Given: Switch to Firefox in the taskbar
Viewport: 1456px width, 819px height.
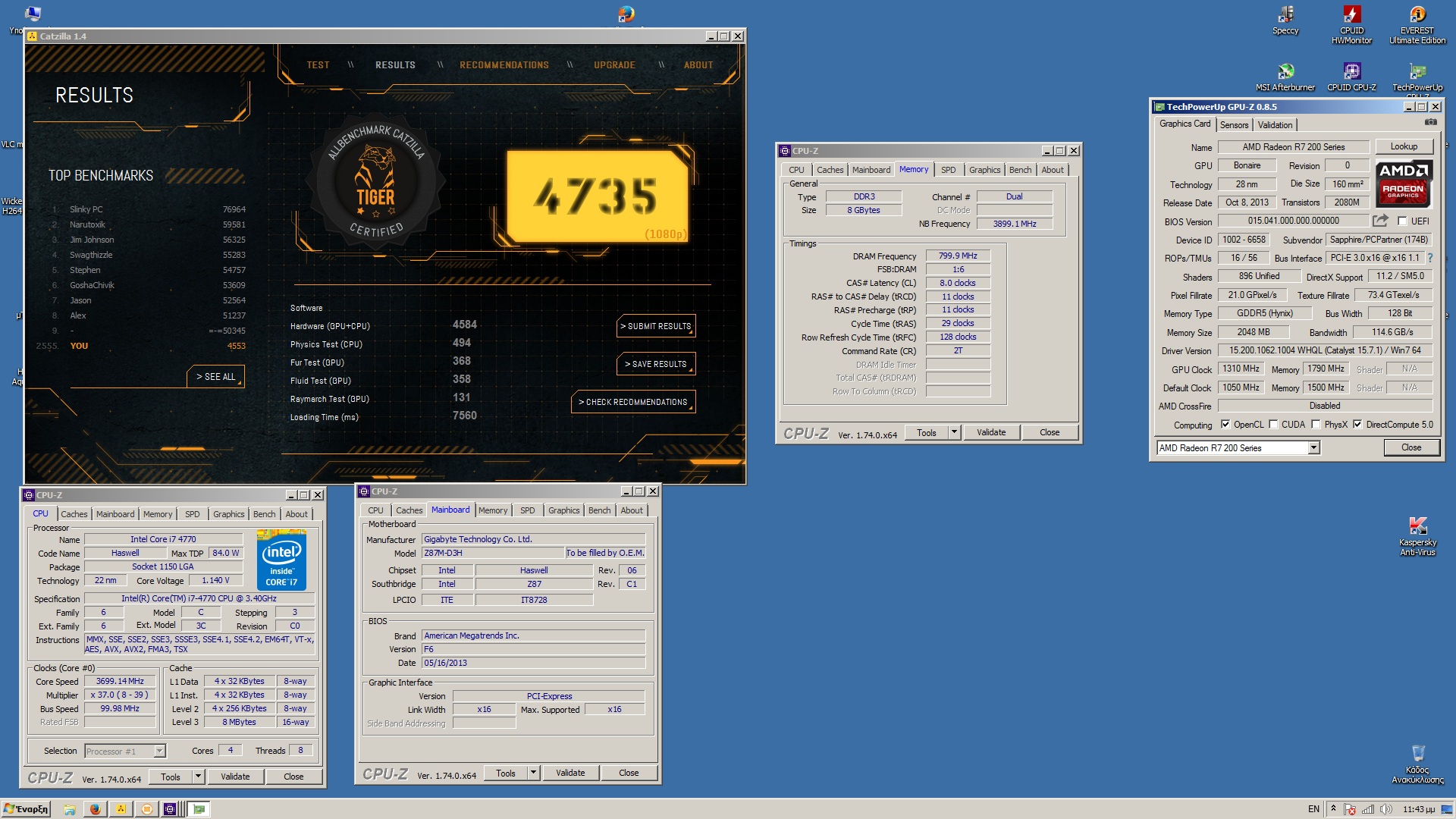Looking at the screenshot, I should pos(95,809).
